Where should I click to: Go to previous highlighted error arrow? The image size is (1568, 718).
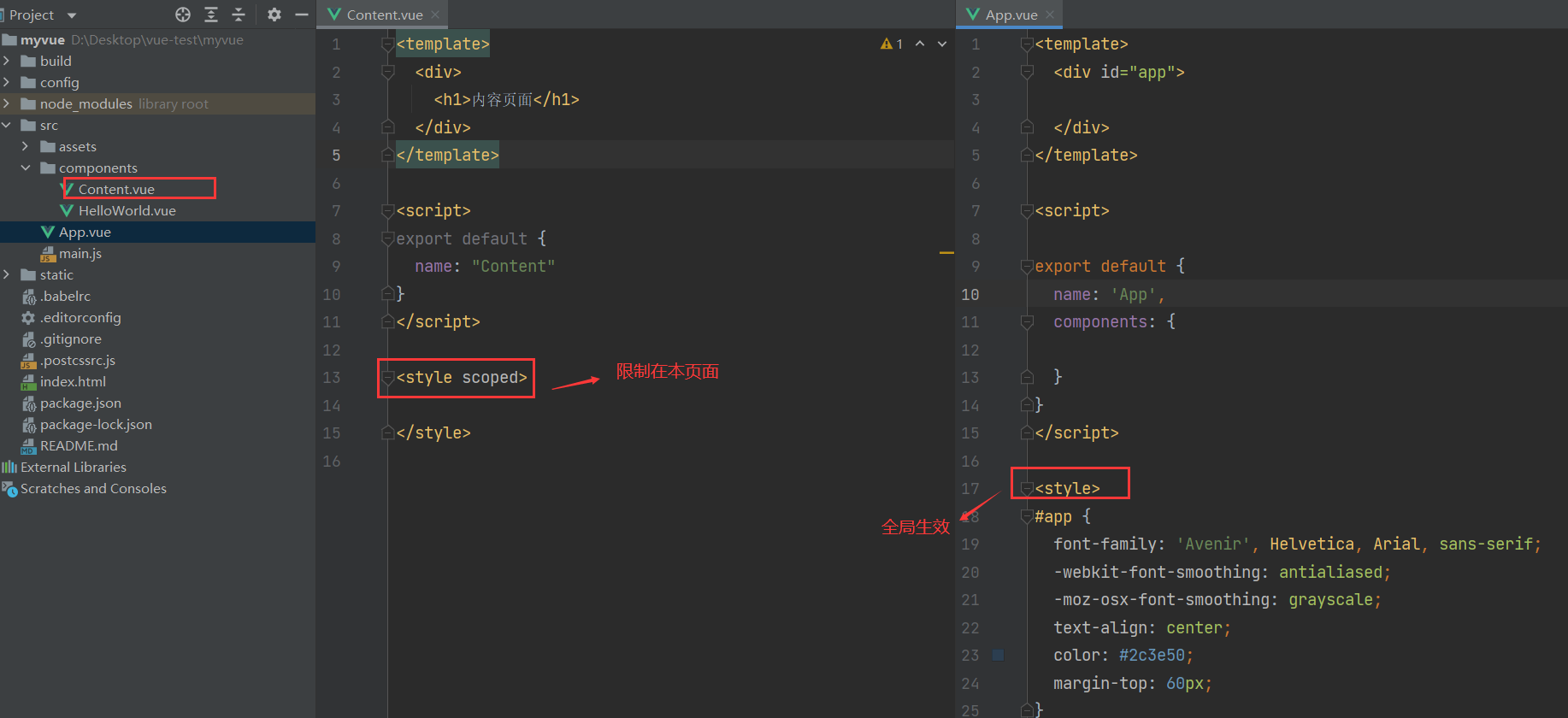pyautogui.click(x=920, y=44)
